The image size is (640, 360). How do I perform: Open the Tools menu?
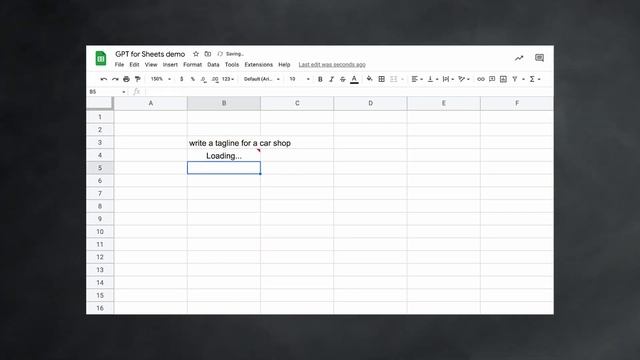(232, 64)
